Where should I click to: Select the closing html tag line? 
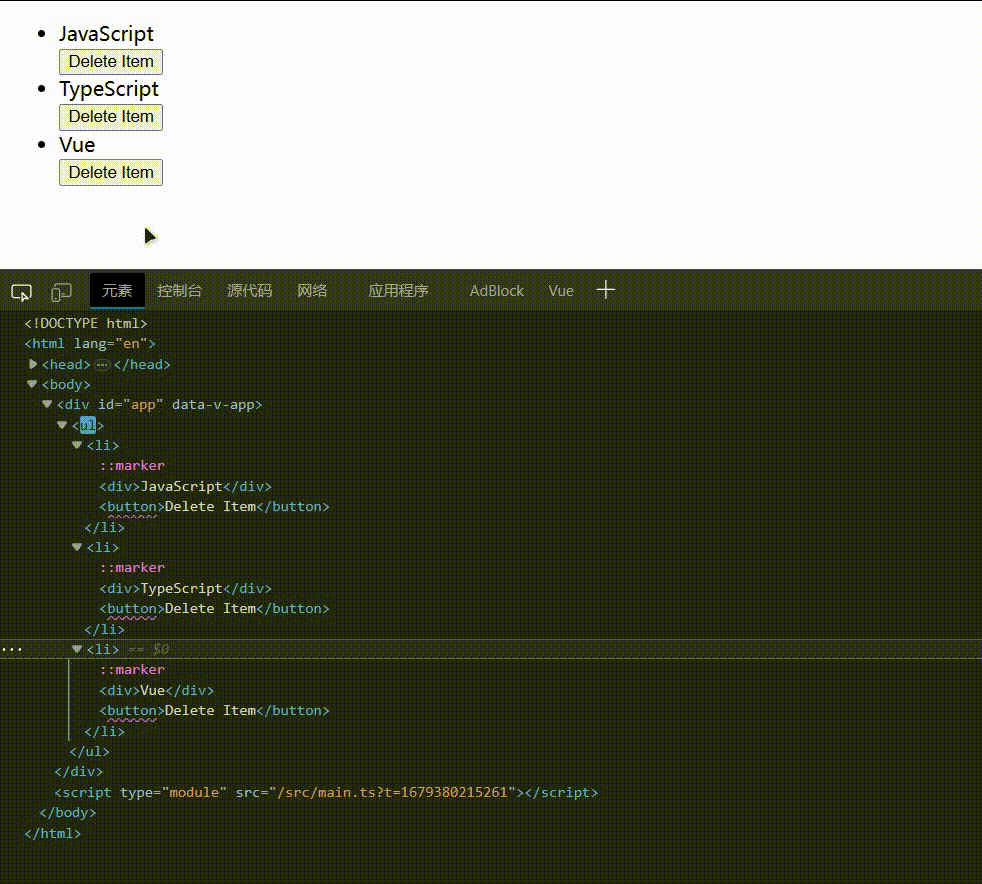point(53,833)
